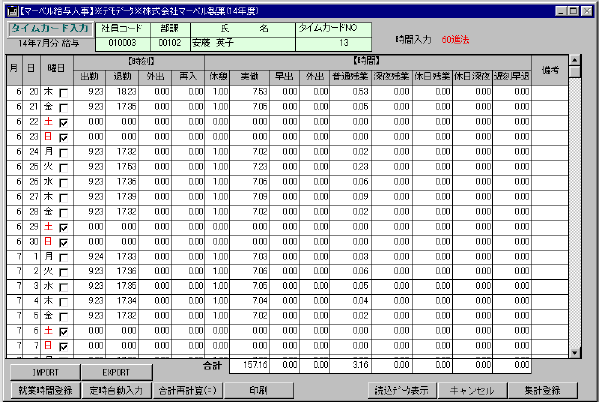Image resolution: width=599 pixels, height=402 pixels.
Task: Close the マーベル給与人事 window
Action: pyautogui.click(x=587, y=11)
